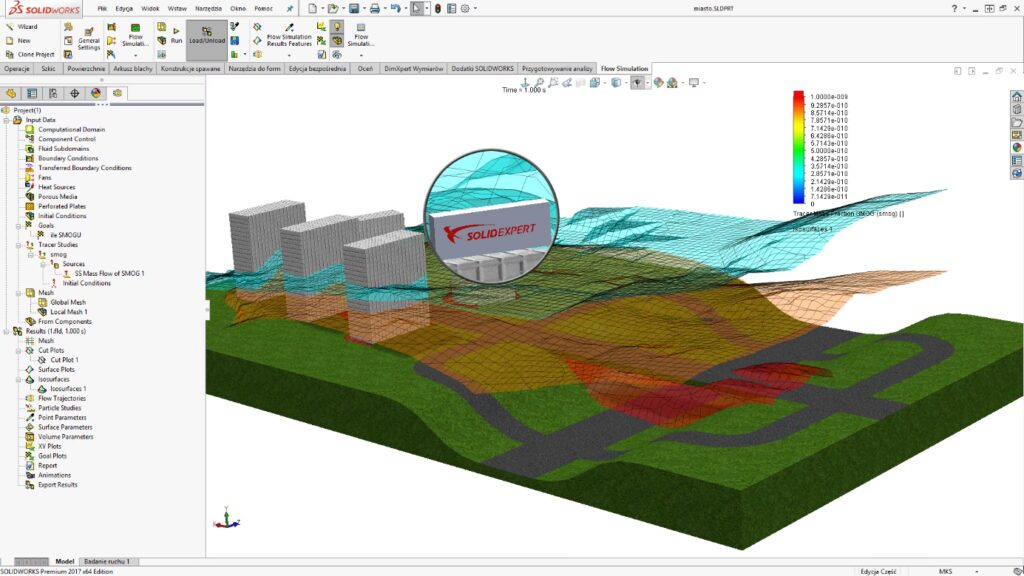Open Flow Simulation Results Features
This screenshot has width=1024, height=576.
tap(289, 35)
